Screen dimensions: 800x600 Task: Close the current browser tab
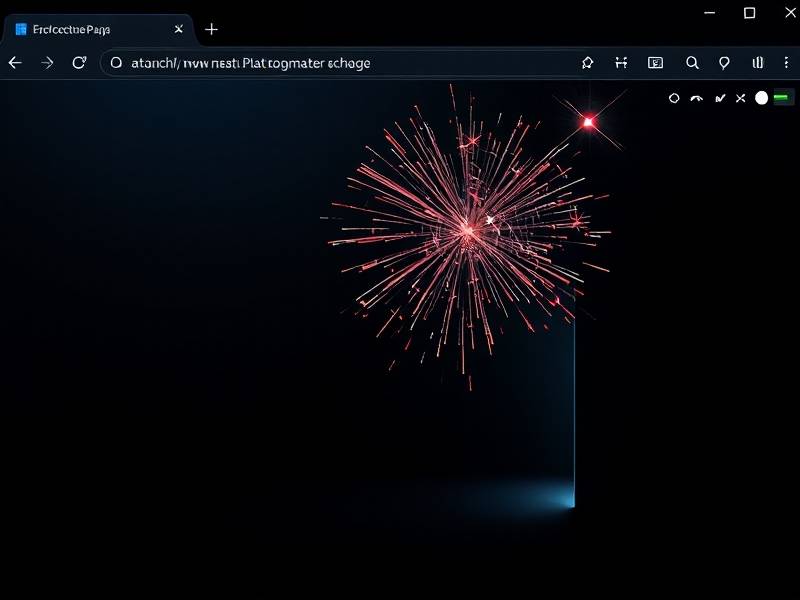pyautogui.click(x=180, y=29)
